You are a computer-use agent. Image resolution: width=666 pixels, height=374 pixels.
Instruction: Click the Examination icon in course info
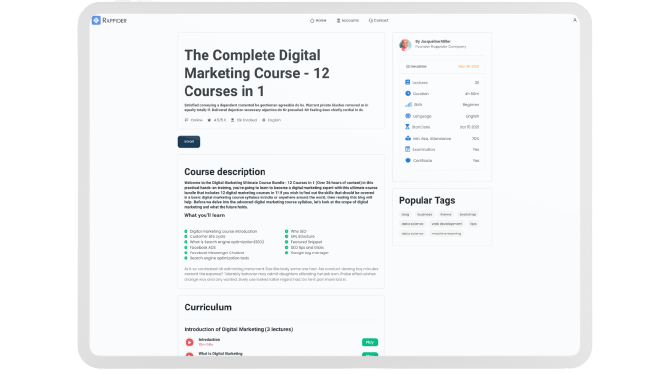tap(407, 149)
